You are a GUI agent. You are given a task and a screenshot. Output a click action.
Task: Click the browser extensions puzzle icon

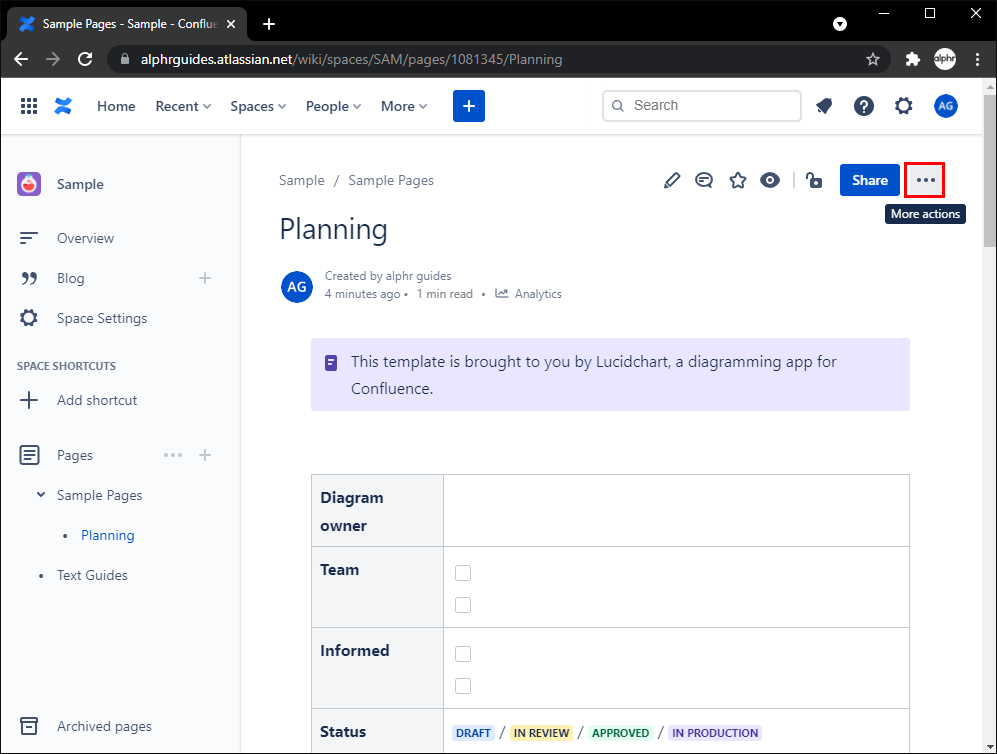912,59
